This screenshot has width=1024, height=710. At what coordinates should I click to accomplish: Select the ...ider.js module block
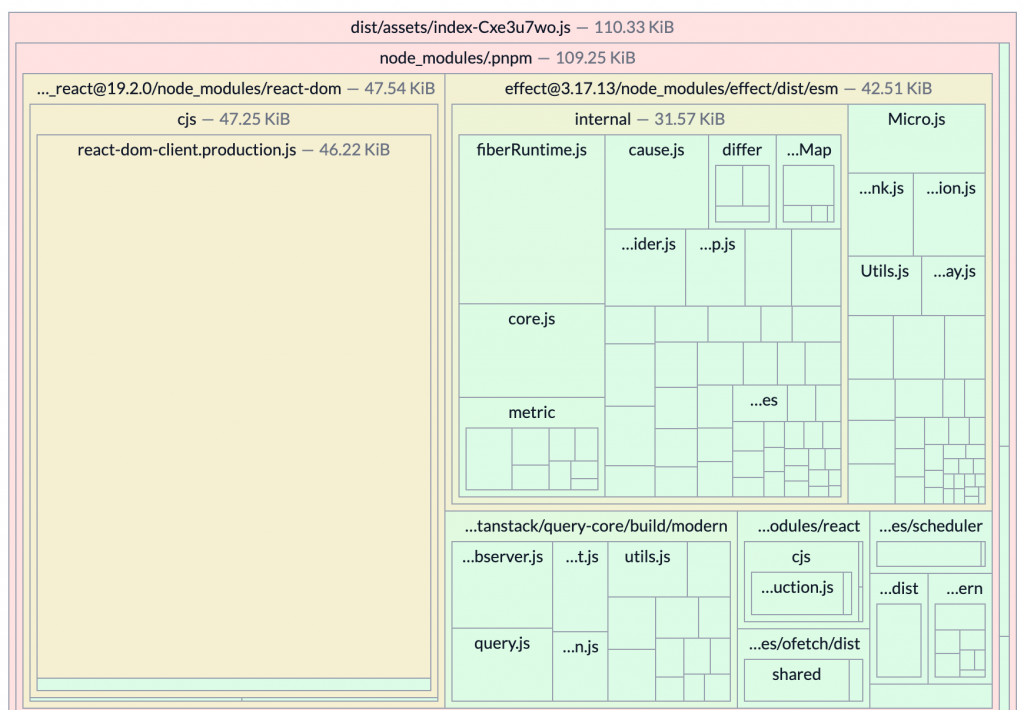pos(645,267)
